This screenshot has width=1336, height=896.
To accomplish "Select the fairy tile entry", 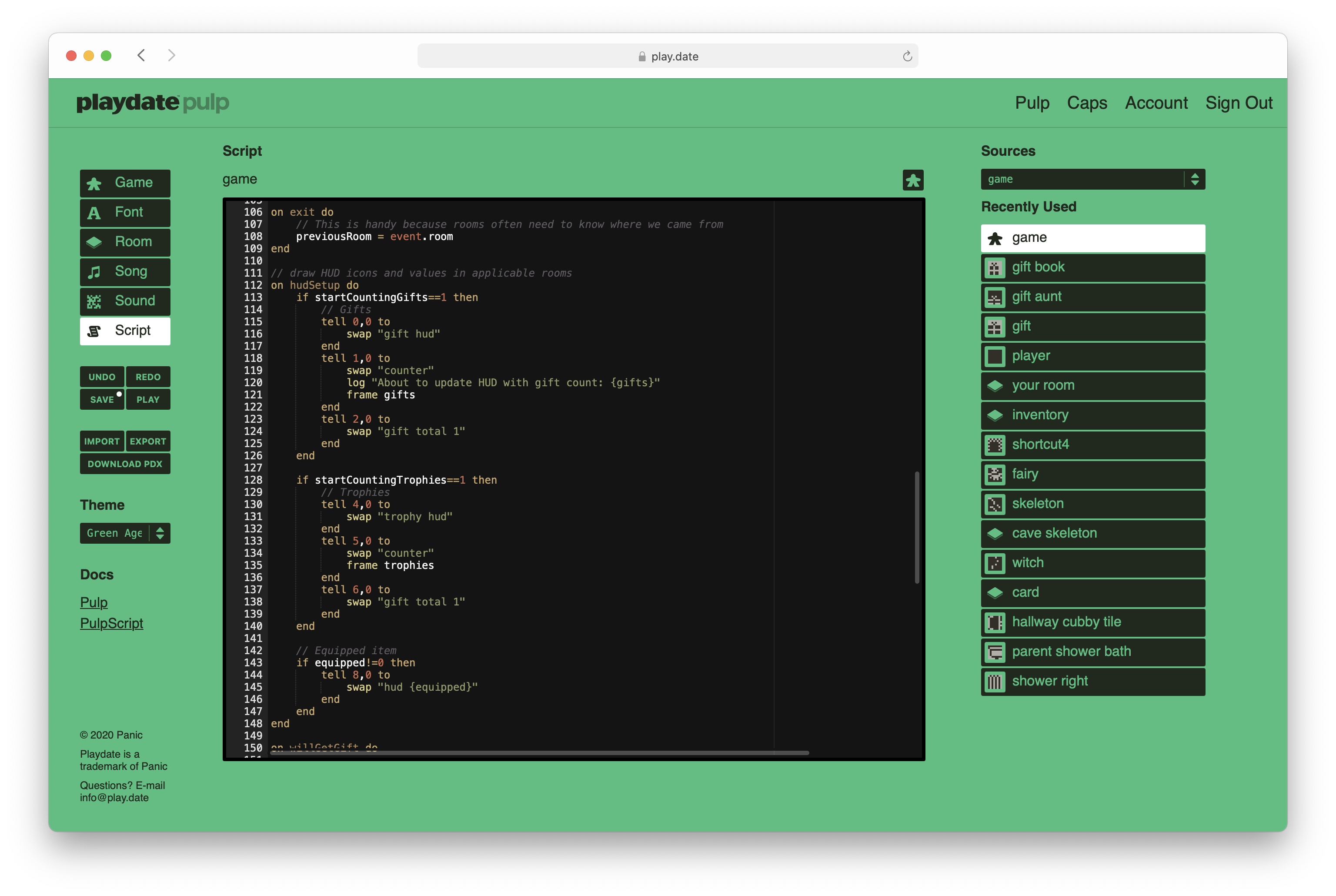I will (1092, 474).
